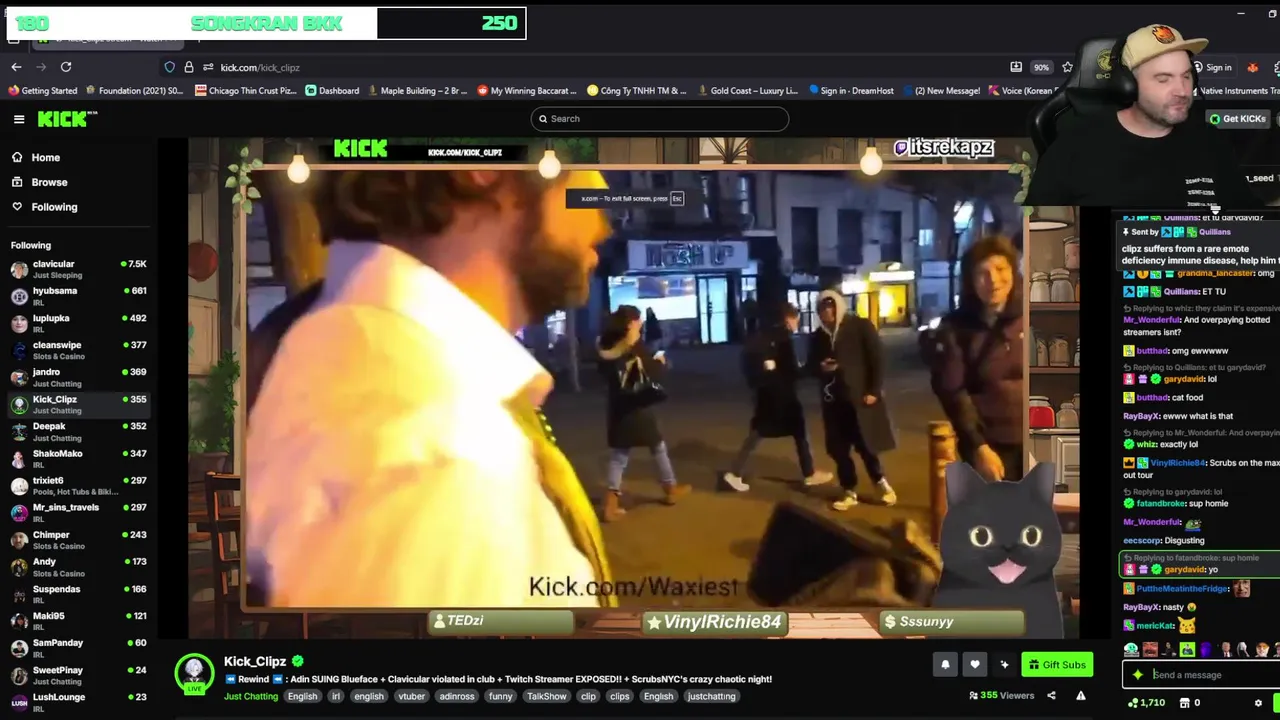Image resolution: width=1280 pixels, height=720 pixels.
Task: Click the Getting Started bookmark
Action: pos(42,91)
